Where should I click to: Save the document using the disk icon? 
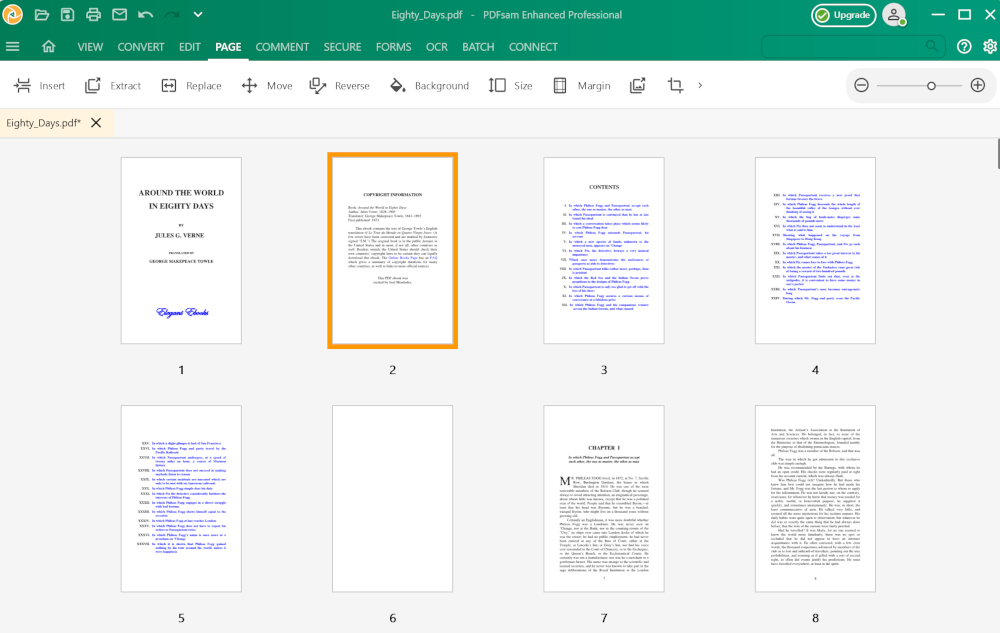[x=68, y=15]
